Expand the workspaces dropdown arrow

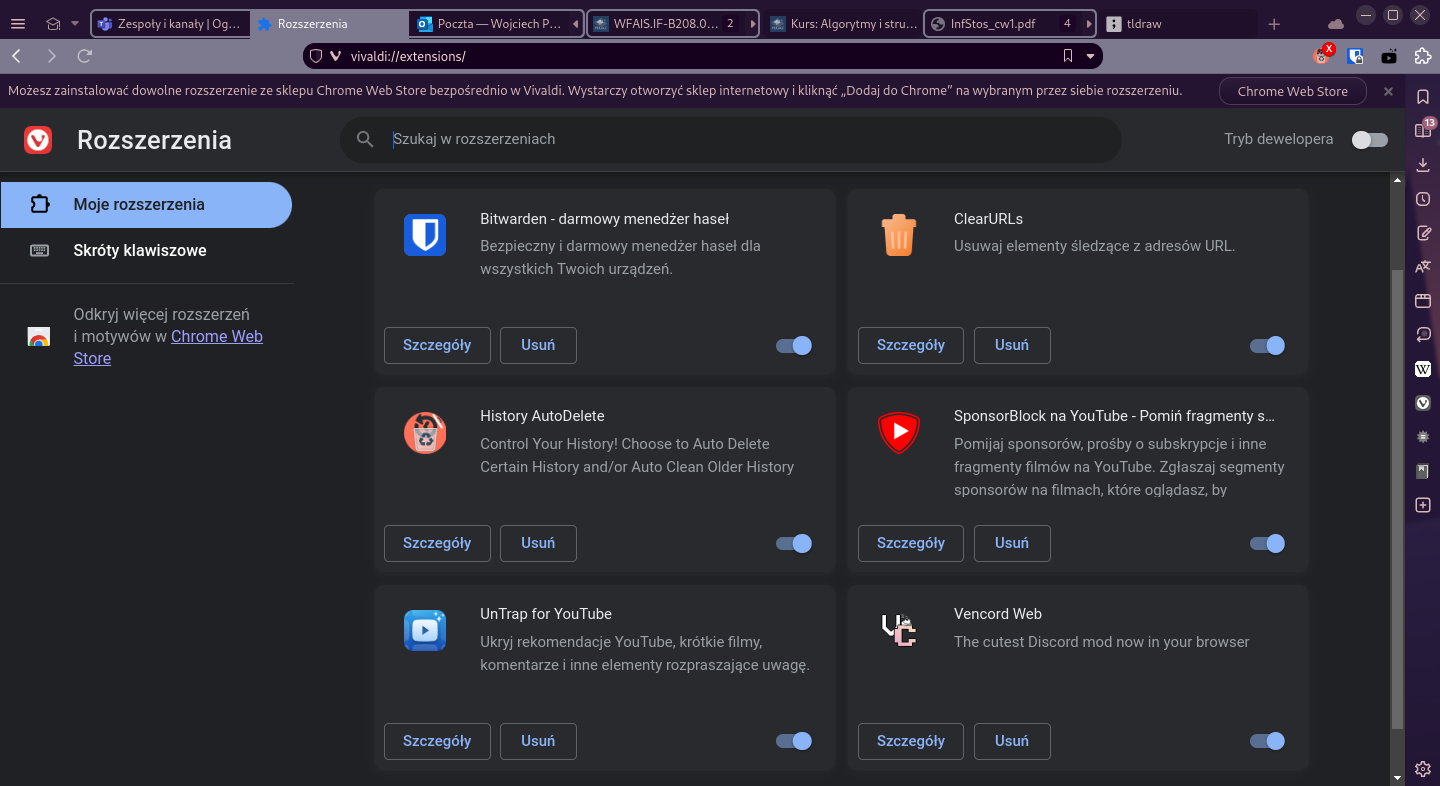pyautogui.click(x=74, y=24)
